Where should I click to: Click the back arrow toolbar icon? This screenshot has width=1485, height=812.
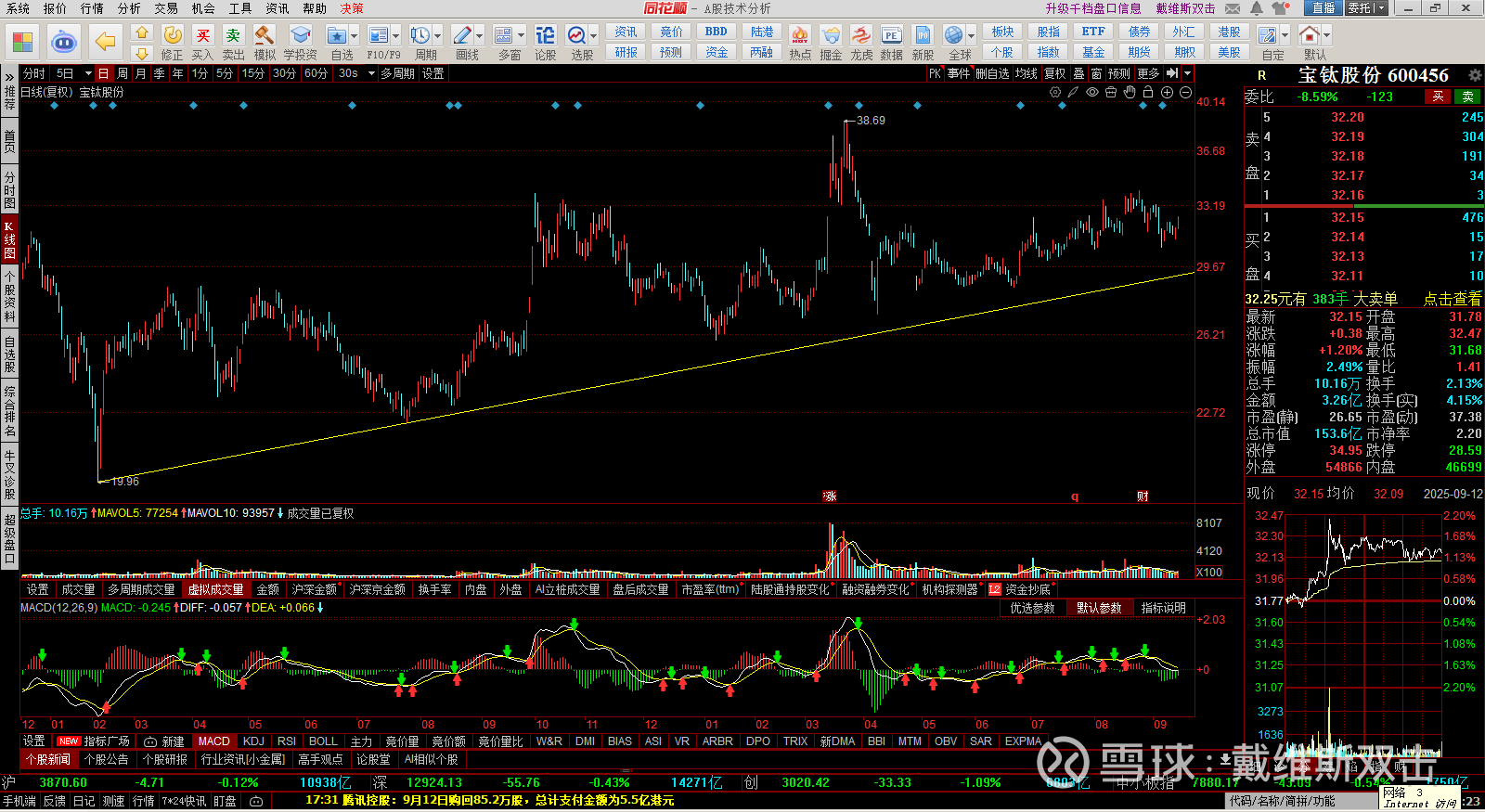click(105, 42)
